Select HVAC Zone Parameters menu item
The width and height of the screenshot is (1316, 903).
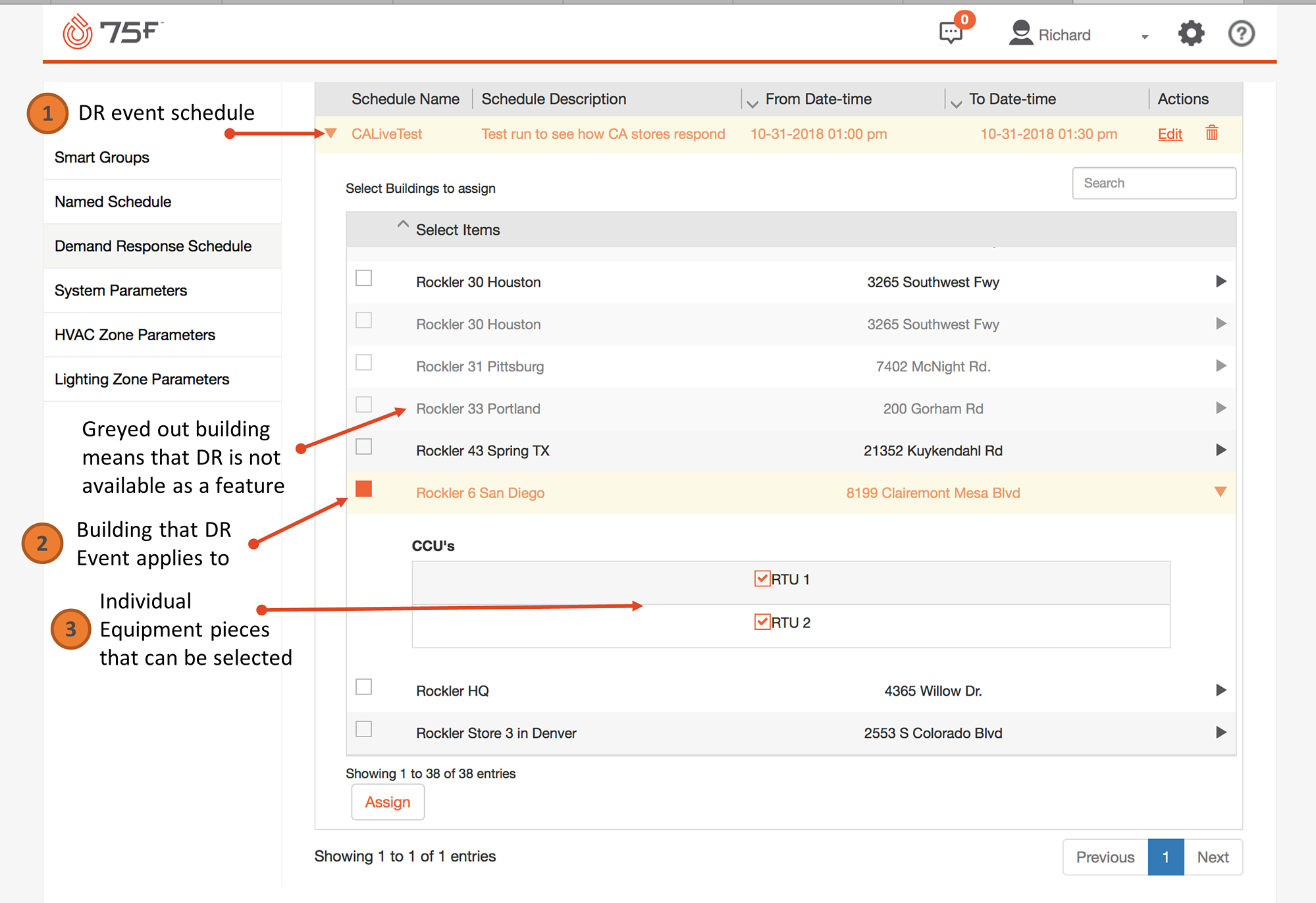point(135,335)
